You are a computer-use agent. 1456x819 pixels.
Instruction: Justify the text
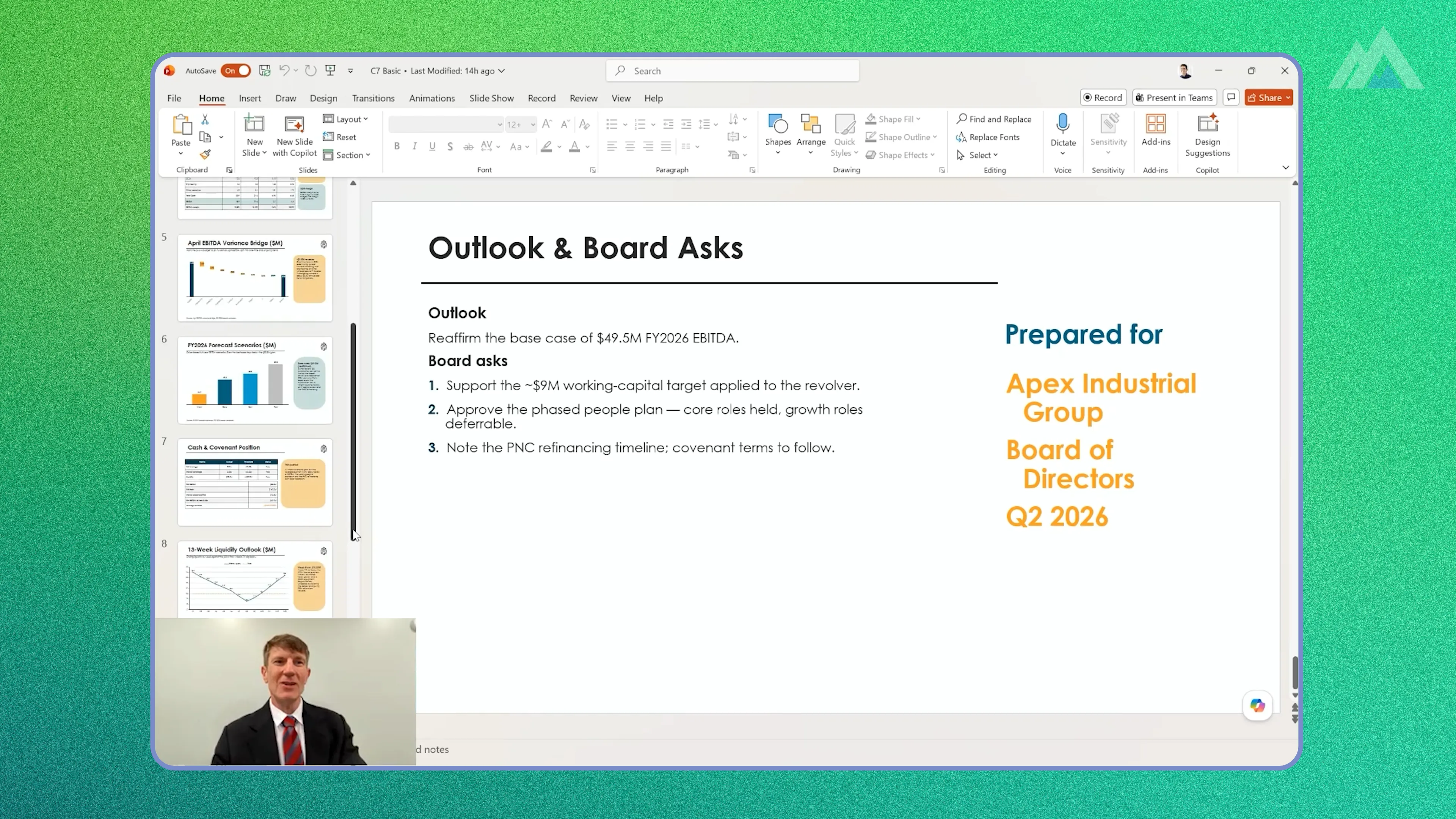click(666, 146)
